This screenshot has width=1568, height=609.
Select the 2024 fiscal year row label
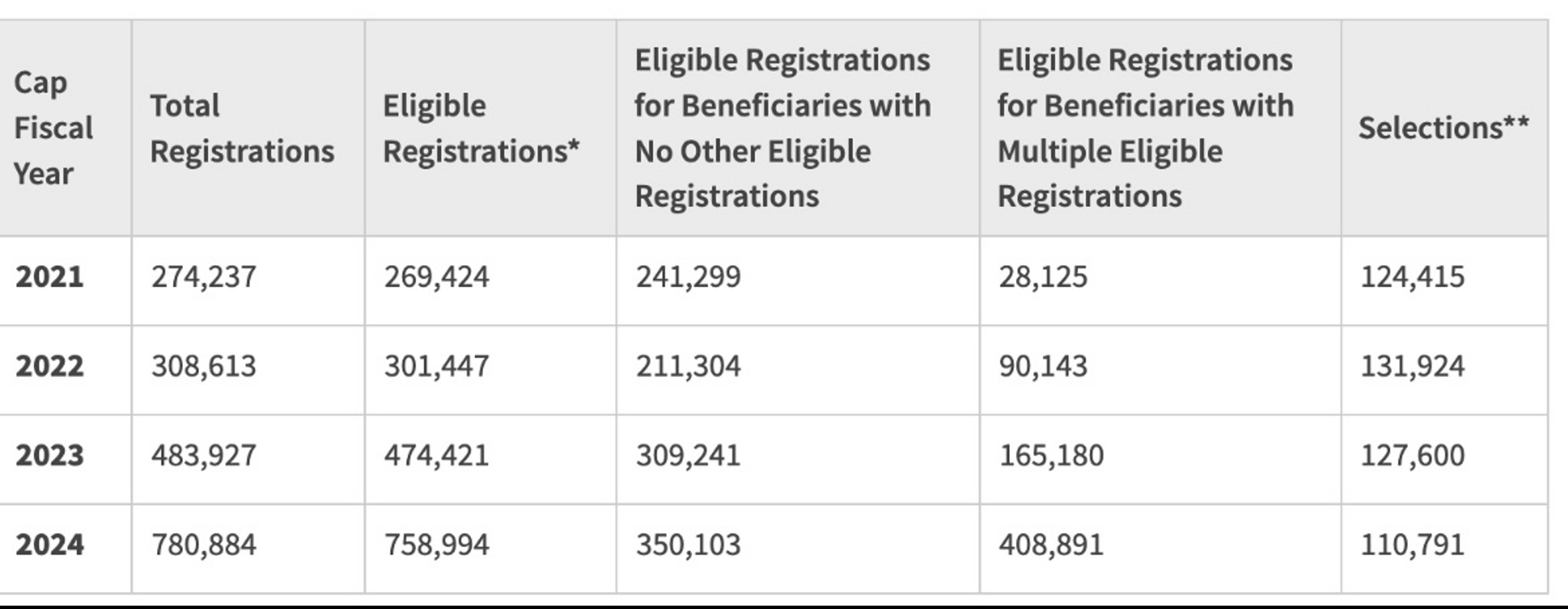pos(50,545)
